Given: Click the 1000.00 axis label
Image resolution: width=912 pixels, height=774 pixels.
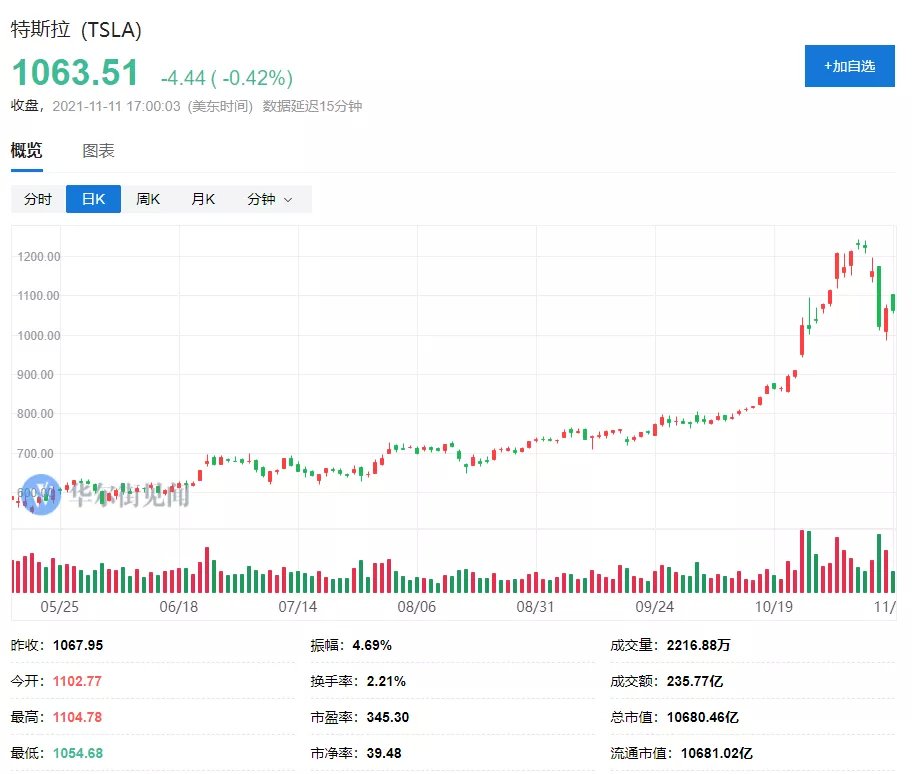Looking at the screenshot, I should click(x=38, y=336).
